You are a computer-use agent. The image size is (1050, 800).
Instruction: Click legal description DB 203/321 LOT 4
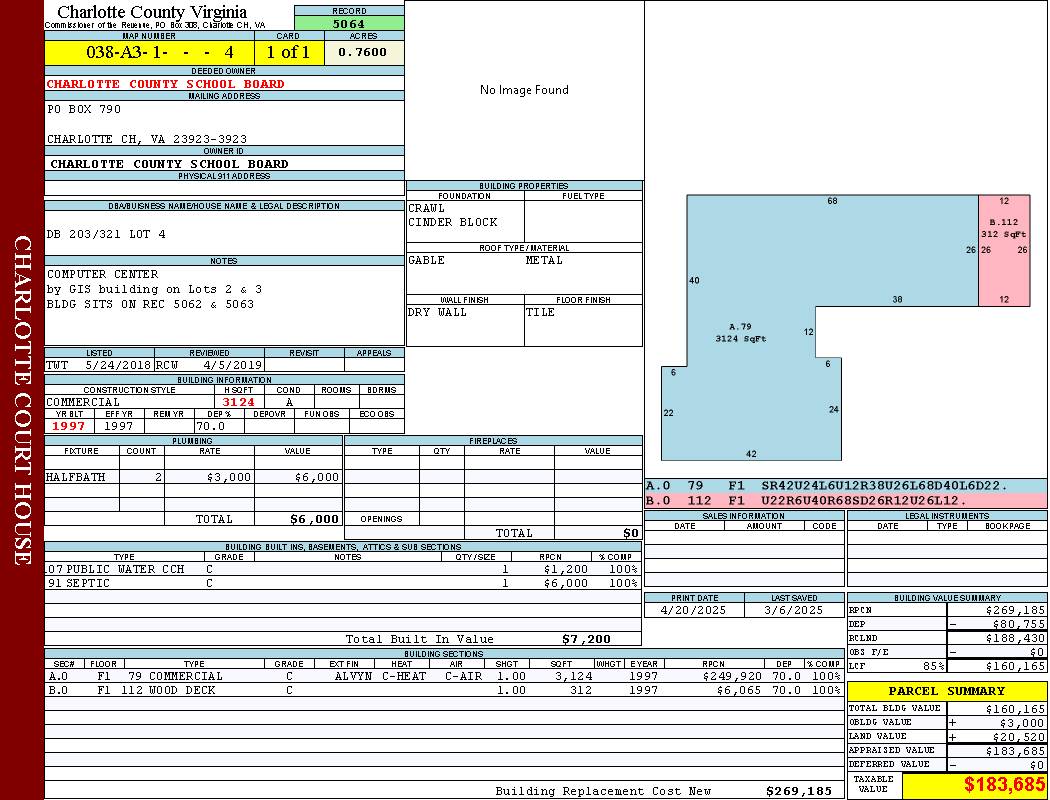click(x=106, y=234)
